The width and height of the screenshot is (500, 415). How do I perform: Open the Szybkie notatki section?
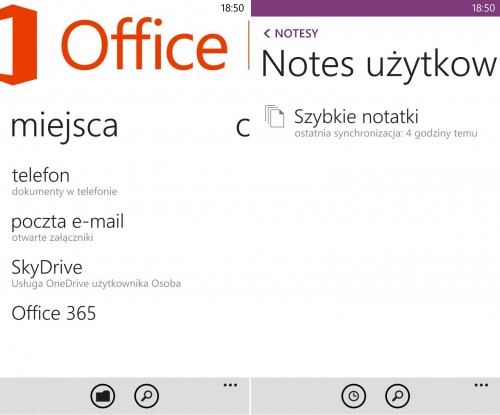pos(371,122)
